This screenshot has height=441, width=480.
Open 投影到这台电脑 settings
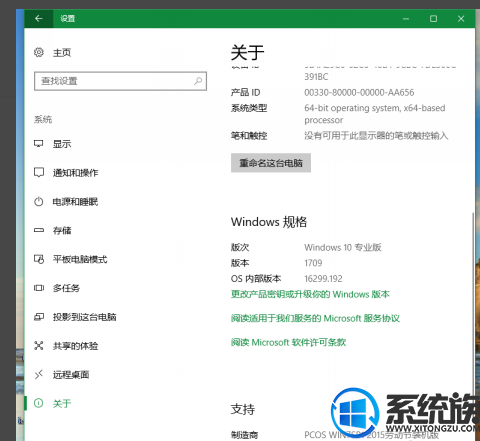click(84, 317)
